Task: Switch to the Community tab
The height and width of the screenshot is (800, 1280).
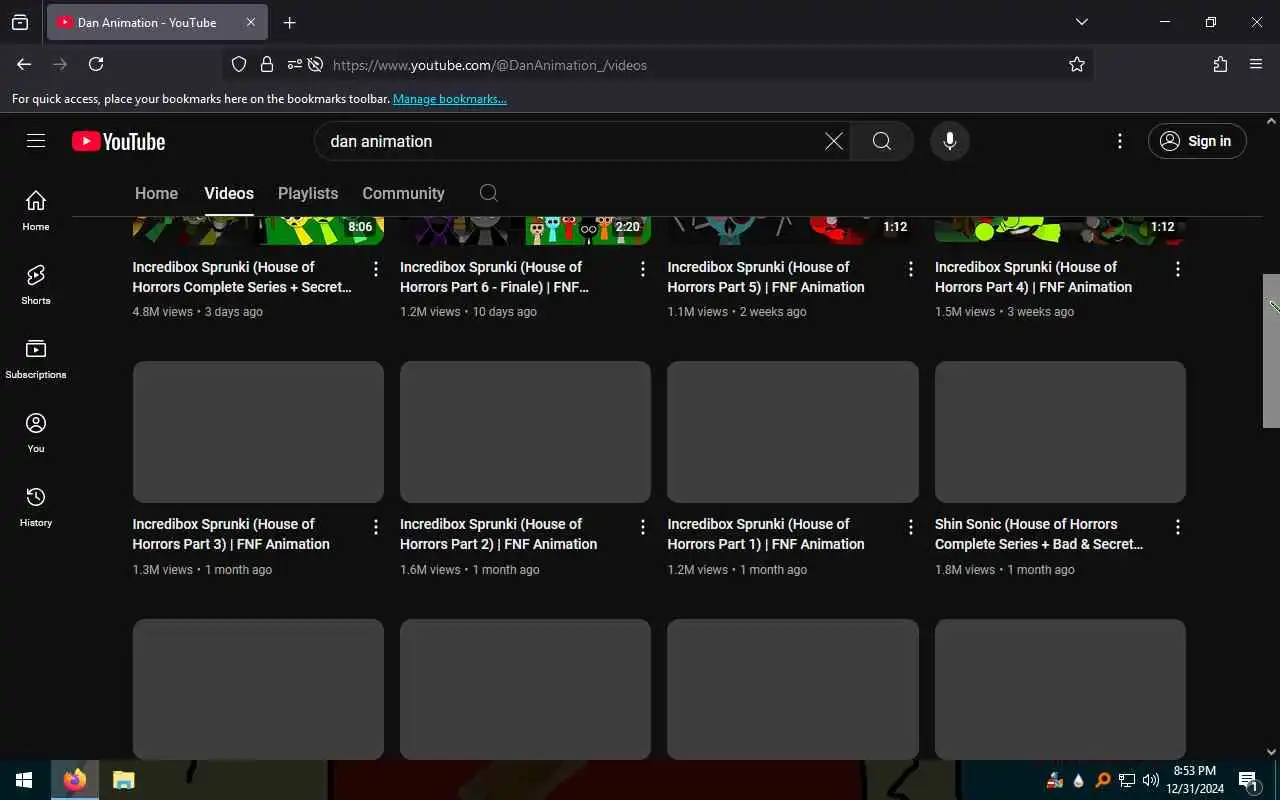Action: click(x=403, y=193)
